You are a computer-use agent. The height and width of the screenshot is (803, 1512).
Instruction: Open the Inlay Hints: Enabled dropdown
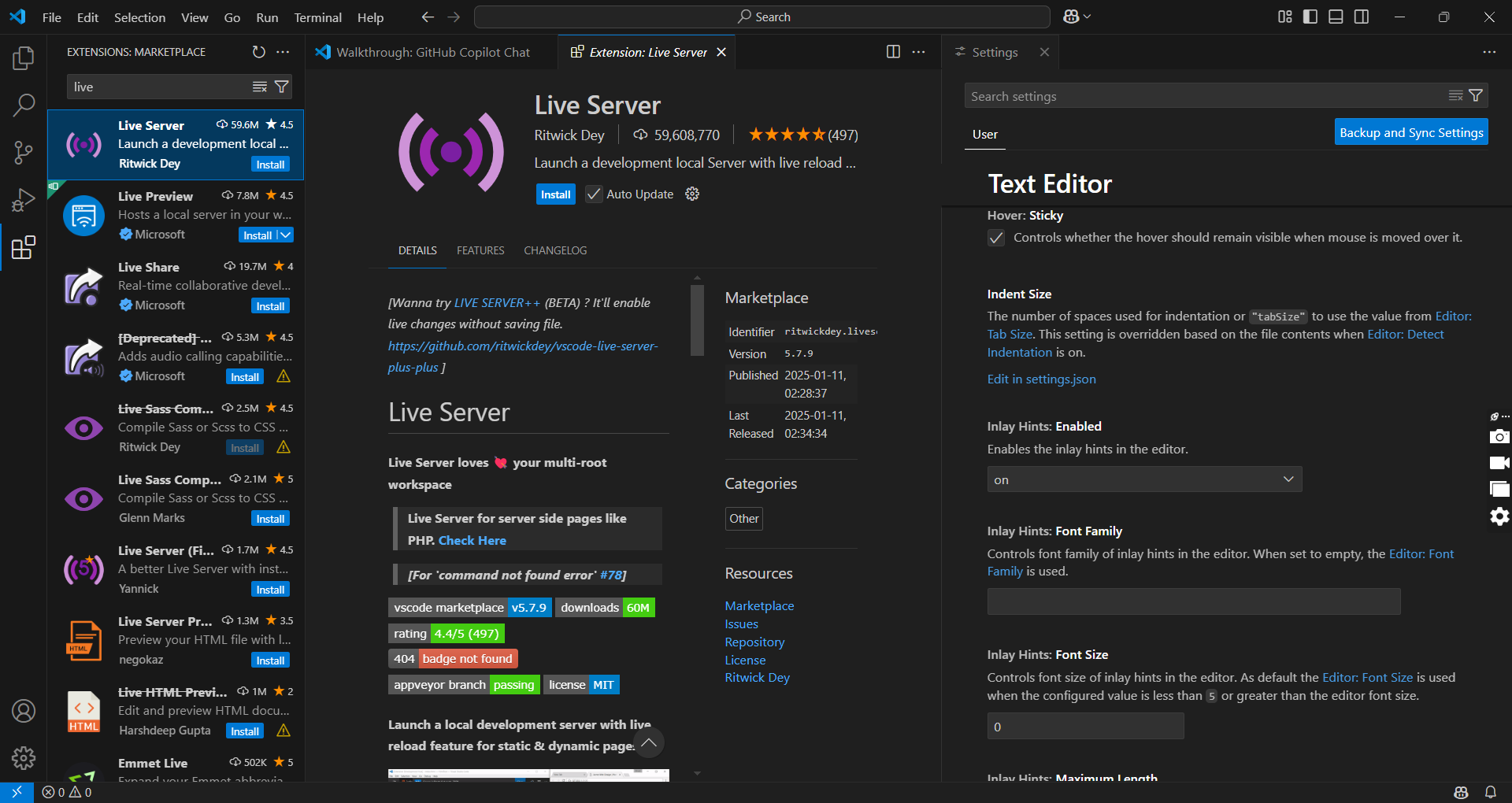coord(1144,479)
